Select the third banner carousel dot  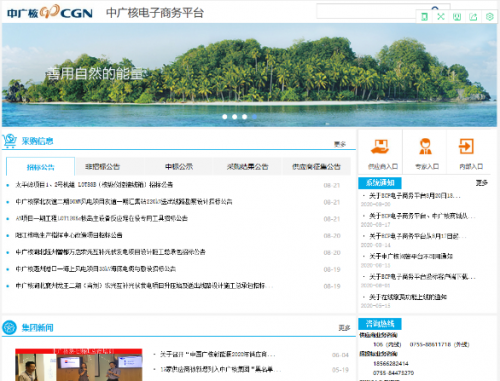click(244, 117)
